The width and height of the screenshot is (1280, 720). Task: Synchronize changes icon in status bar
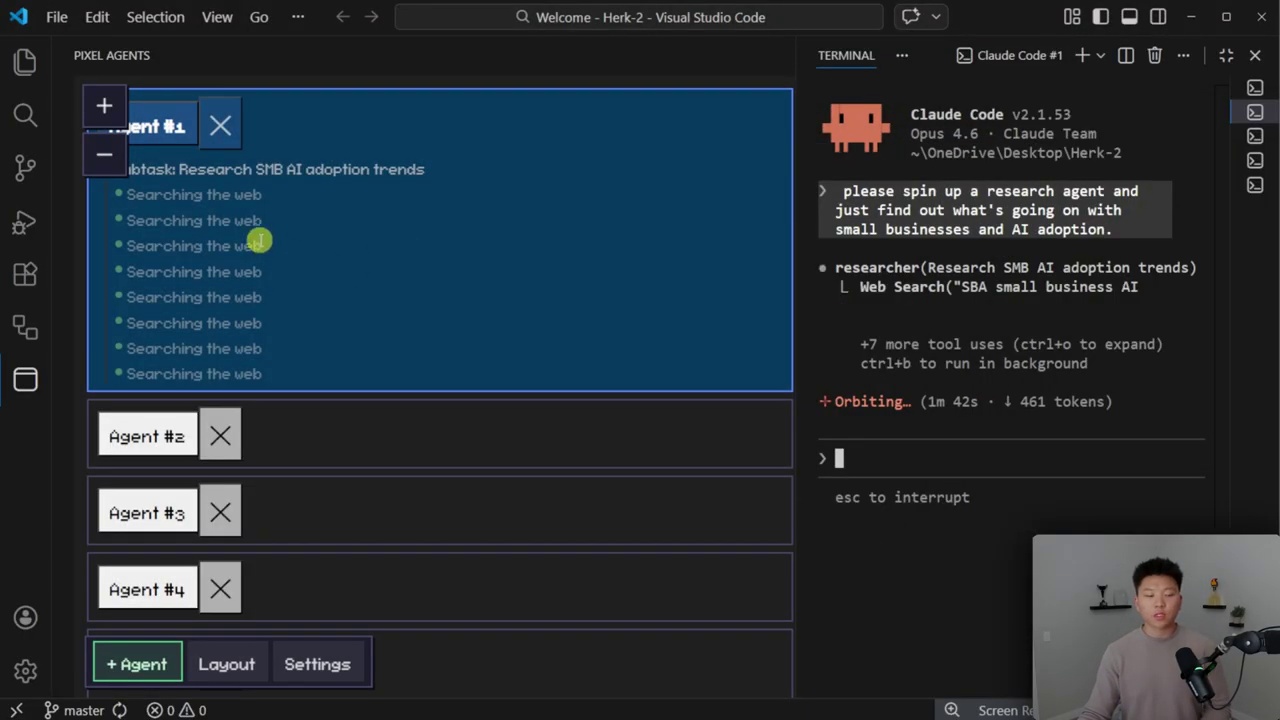point(119,710)
